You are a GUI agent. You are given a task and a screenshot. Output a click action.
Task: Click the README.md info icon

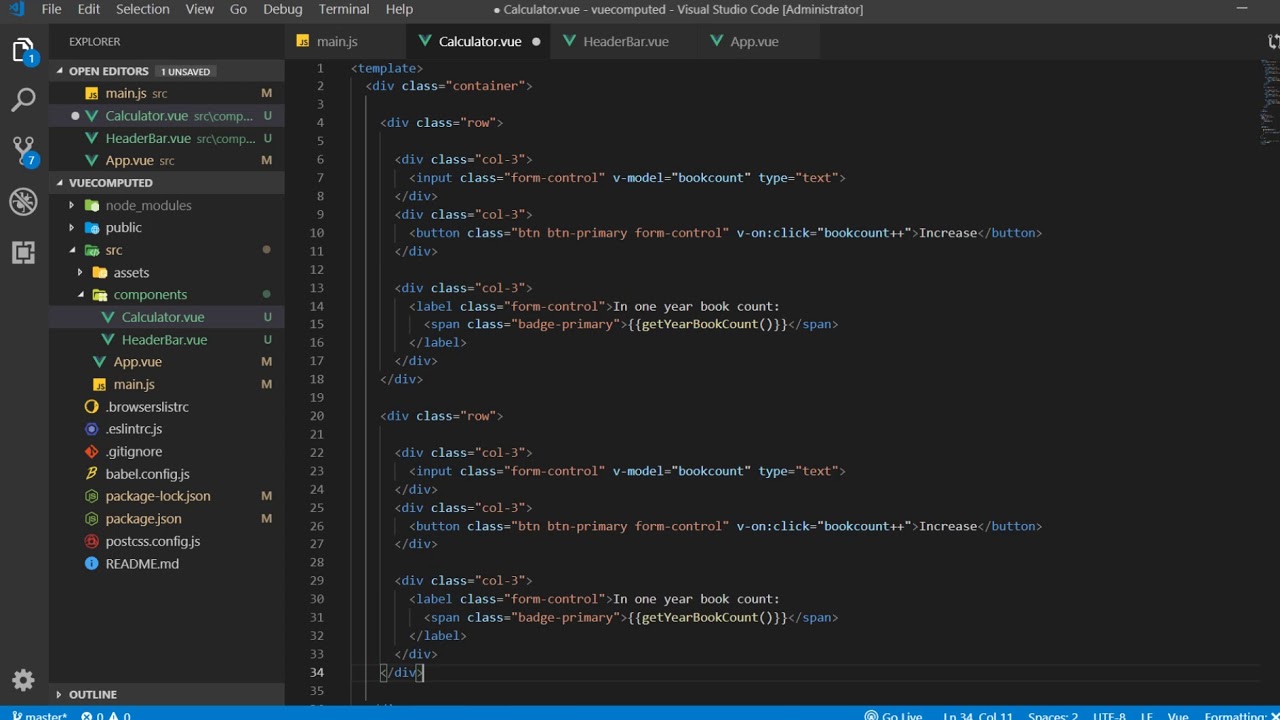92,564
